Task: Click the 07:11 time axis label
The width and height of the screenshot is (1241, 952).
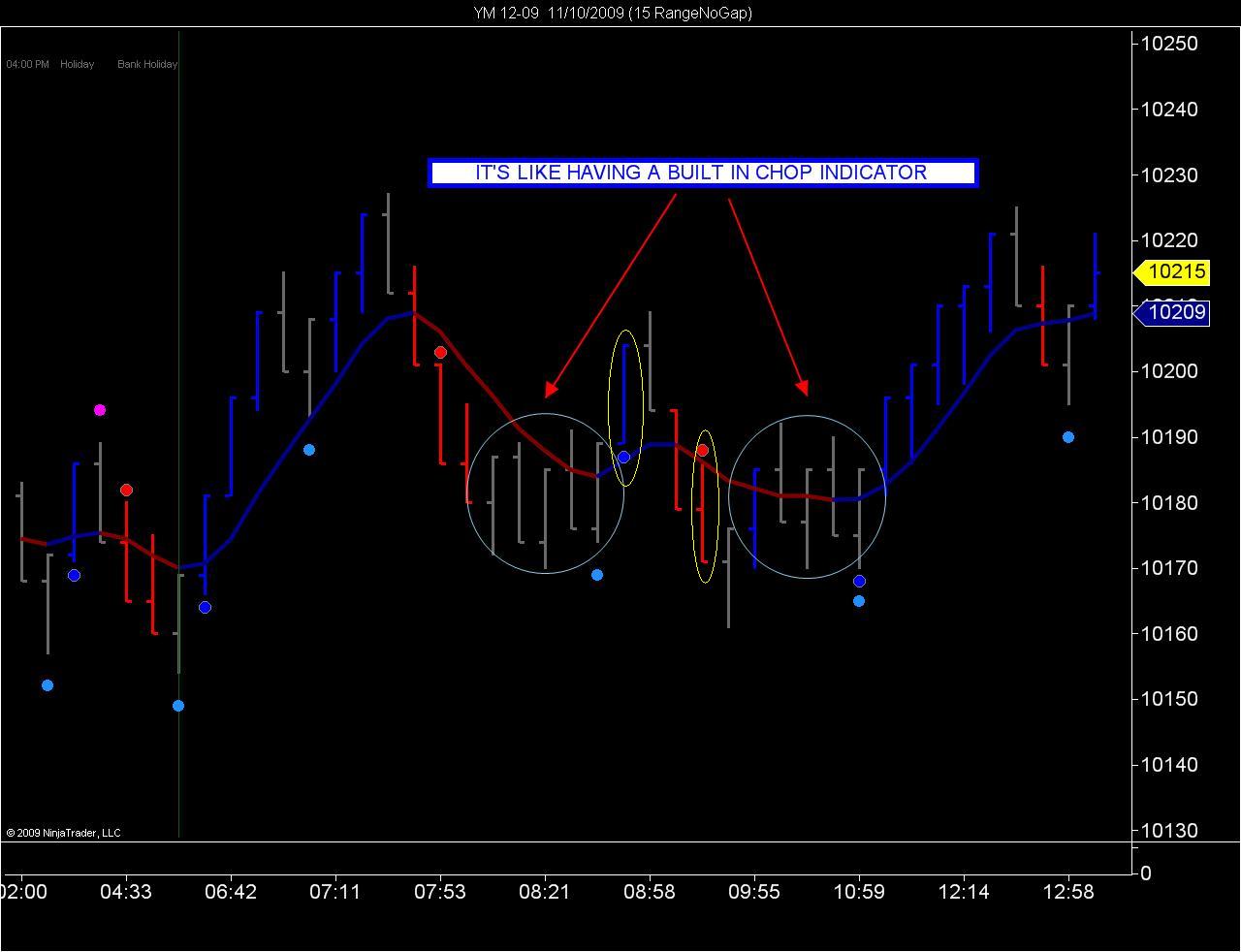Action: (x=335, y=892)
